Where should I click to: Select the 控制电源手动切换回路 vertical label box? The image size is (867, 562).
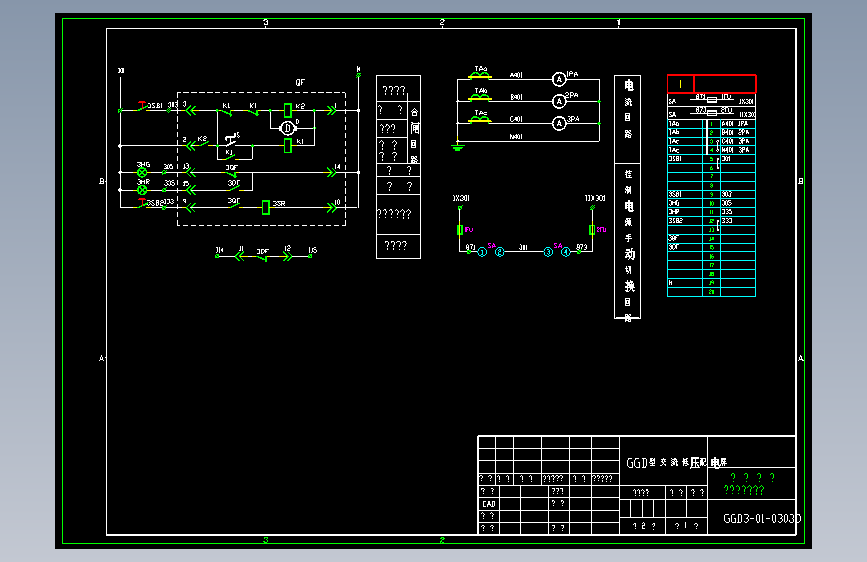(x=628, y=241)
